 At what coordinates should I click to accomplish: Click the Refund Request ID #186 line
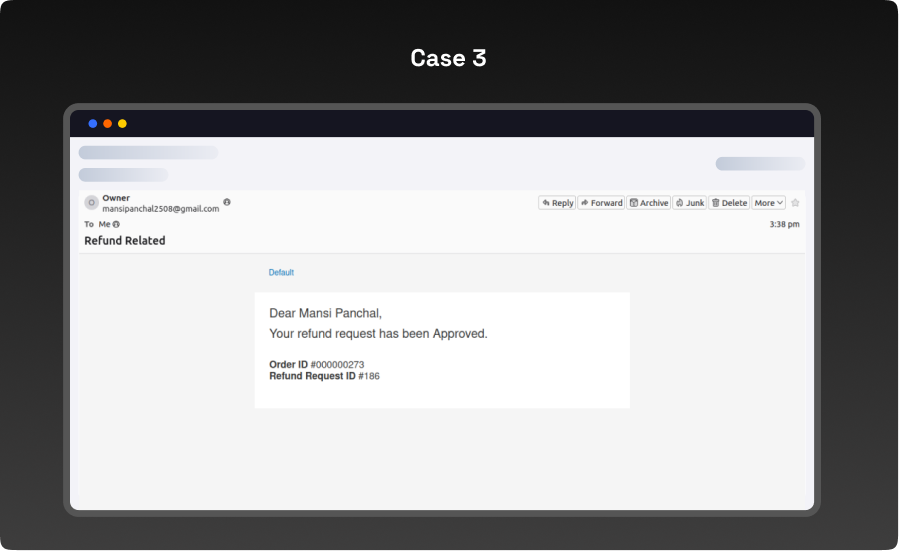point(324,376)
